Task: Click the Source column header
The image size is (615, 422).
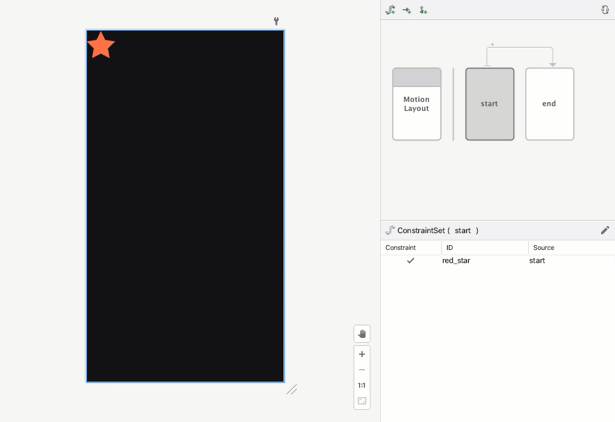Action: click(544, 247)
